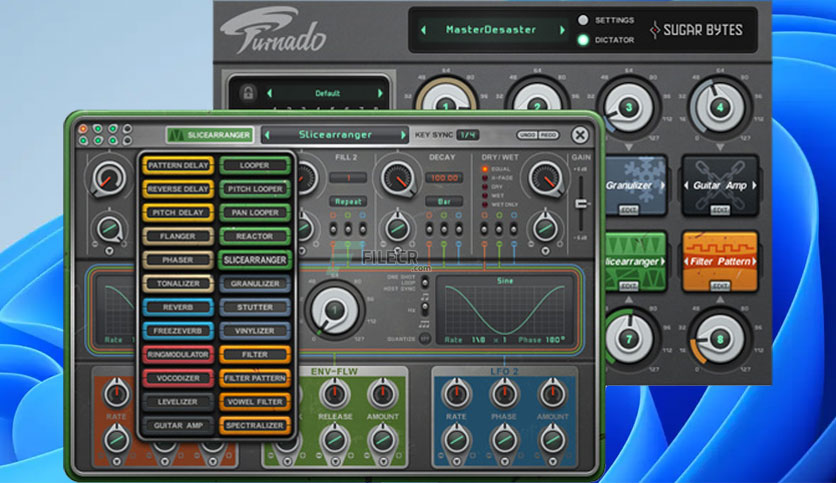Click the Fill 2 value field
Screen dimensions: 836x484
[x=348, y=178]
